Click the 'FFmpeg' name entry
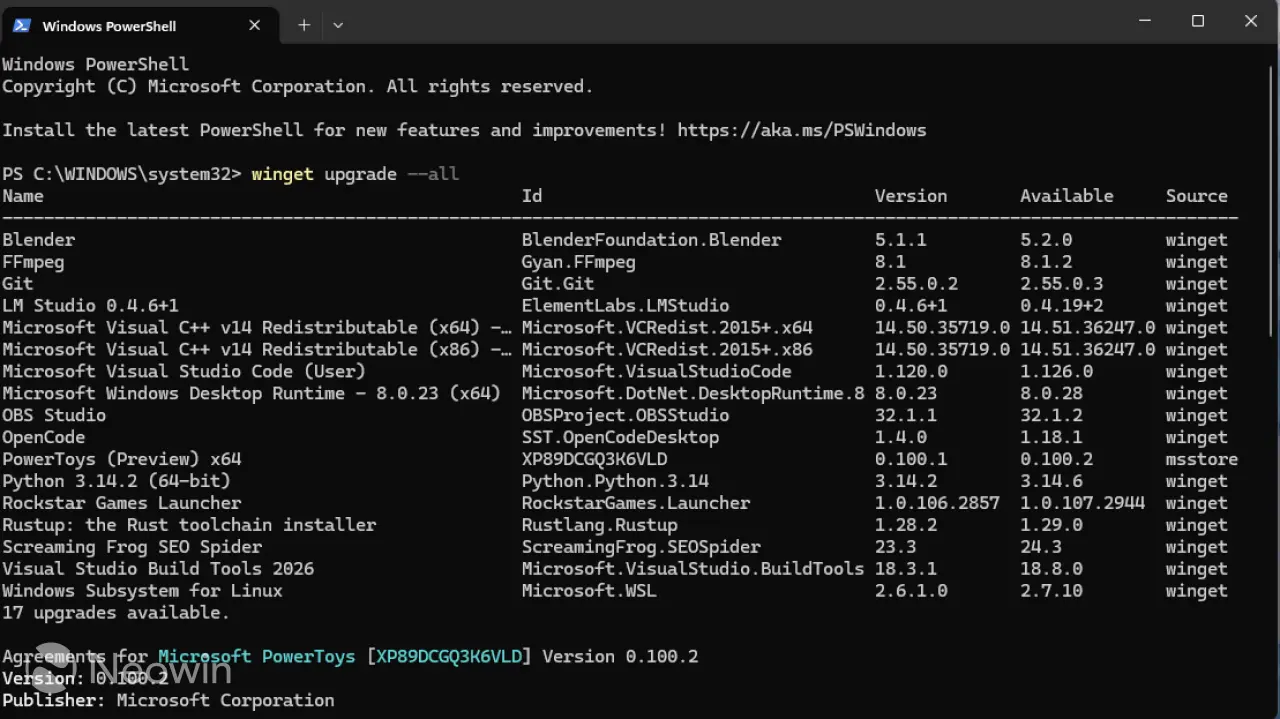This screenshot has height=719, width=1280. click(33, 262)
